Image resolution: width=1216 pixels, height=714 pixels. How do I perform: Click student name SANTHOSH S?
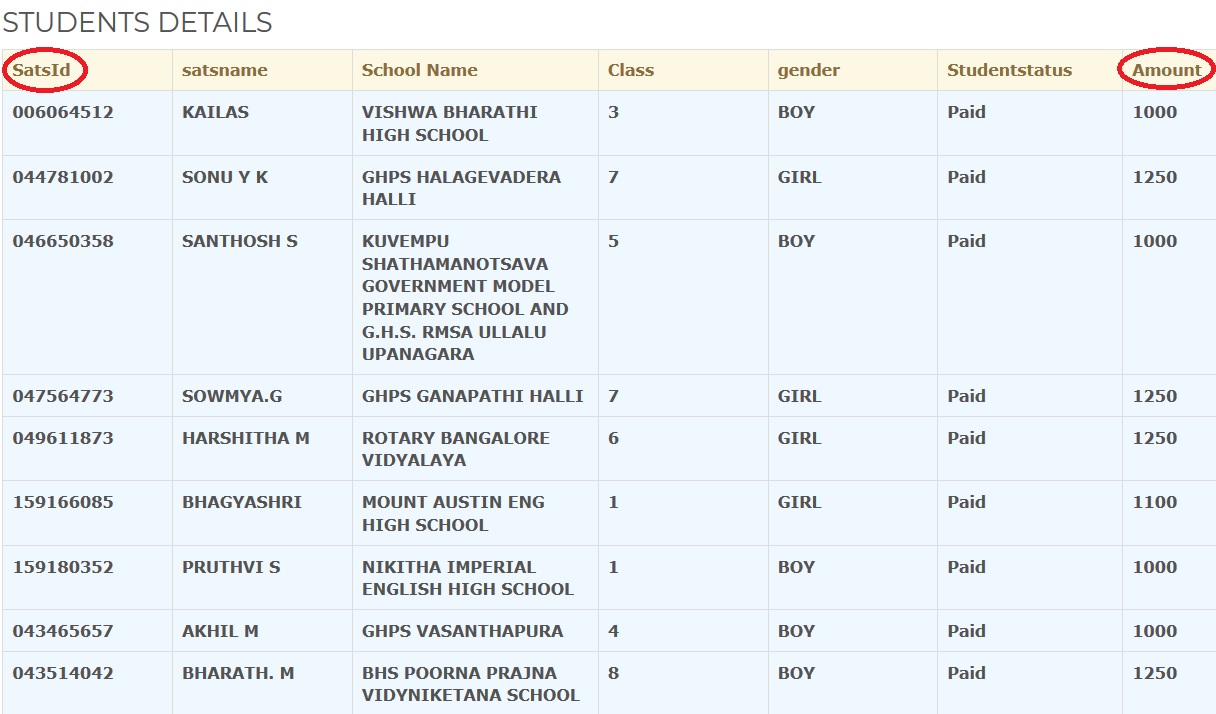240,241
